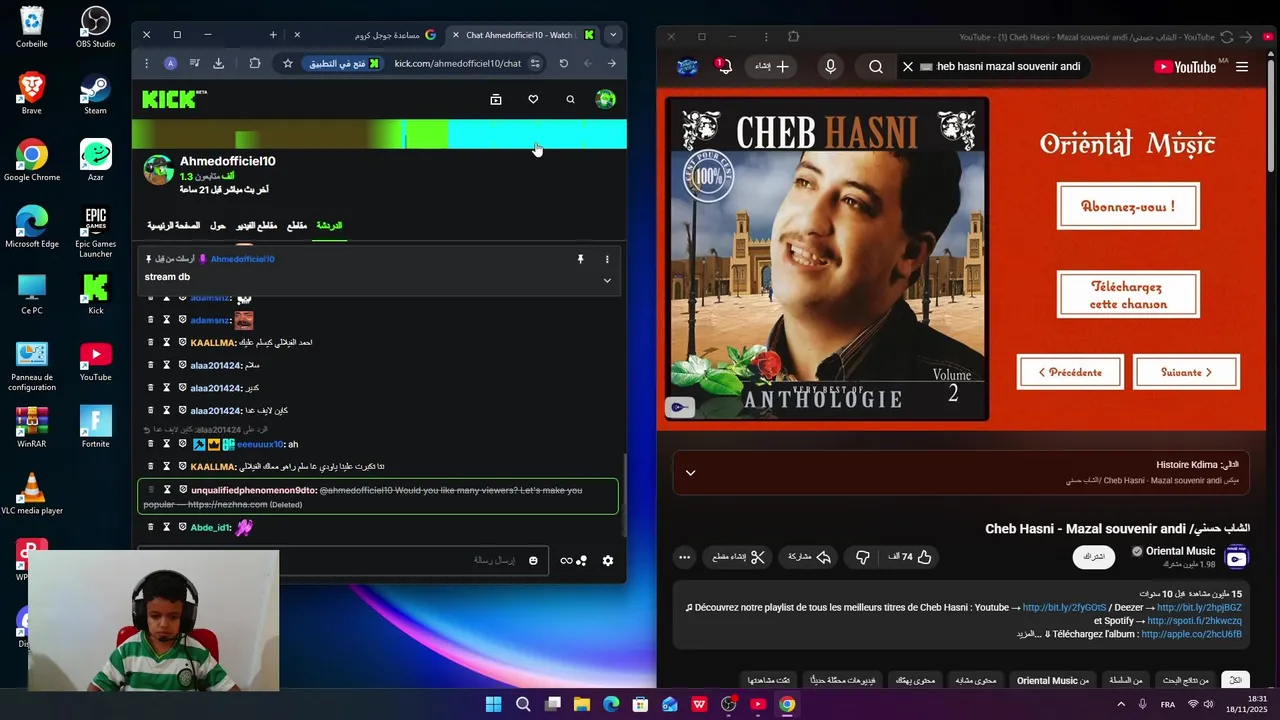
Task: Like the Cheb Hasni video
Action: (x=911, y=557)
